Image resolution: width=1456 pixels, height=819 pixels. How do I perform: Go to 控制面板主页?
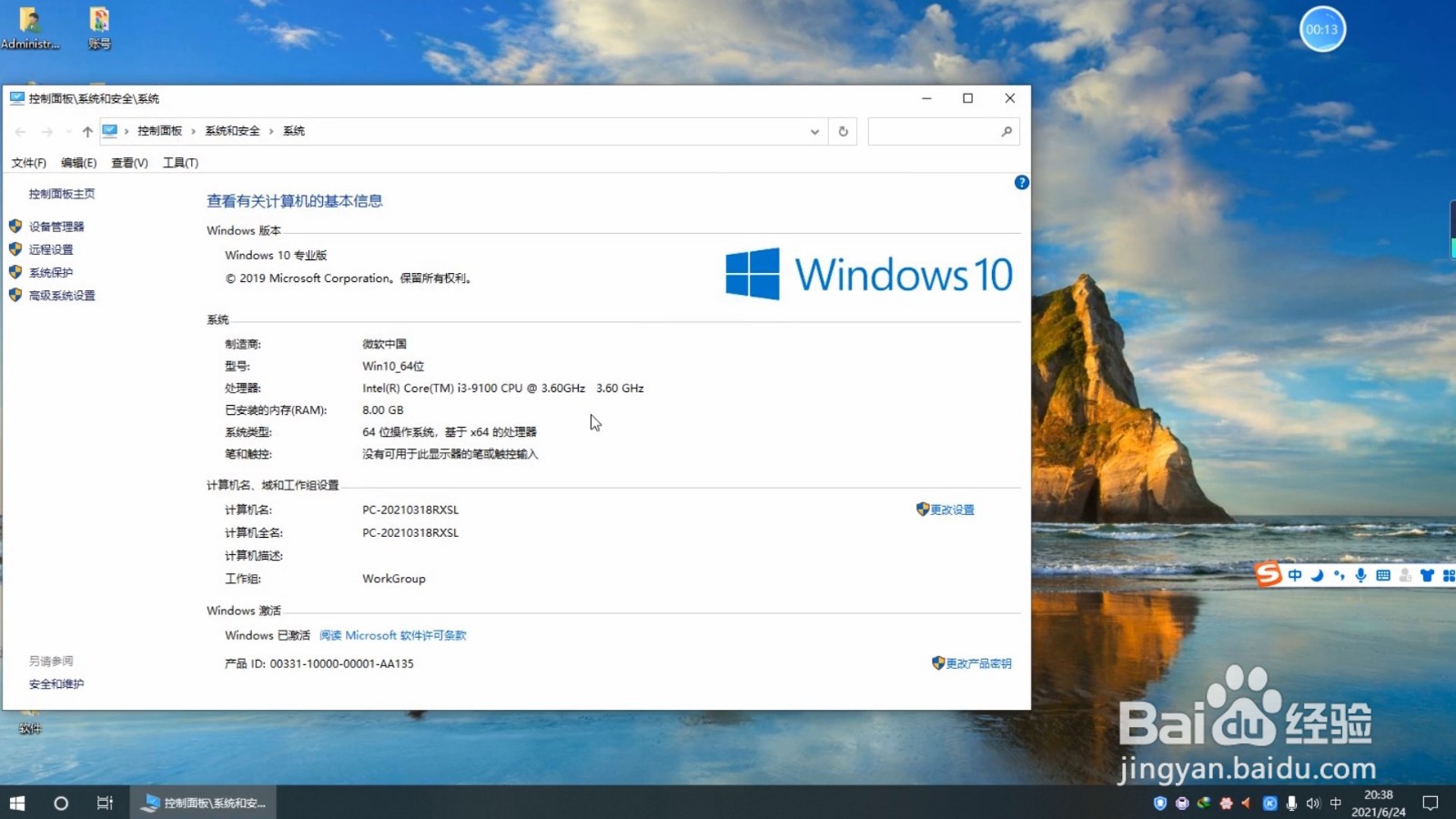click(62, 194)
